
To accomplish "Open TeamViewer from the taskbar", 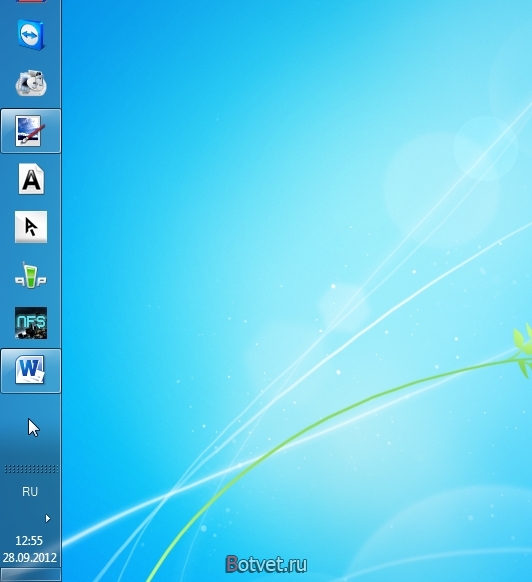I will point(31,35).
